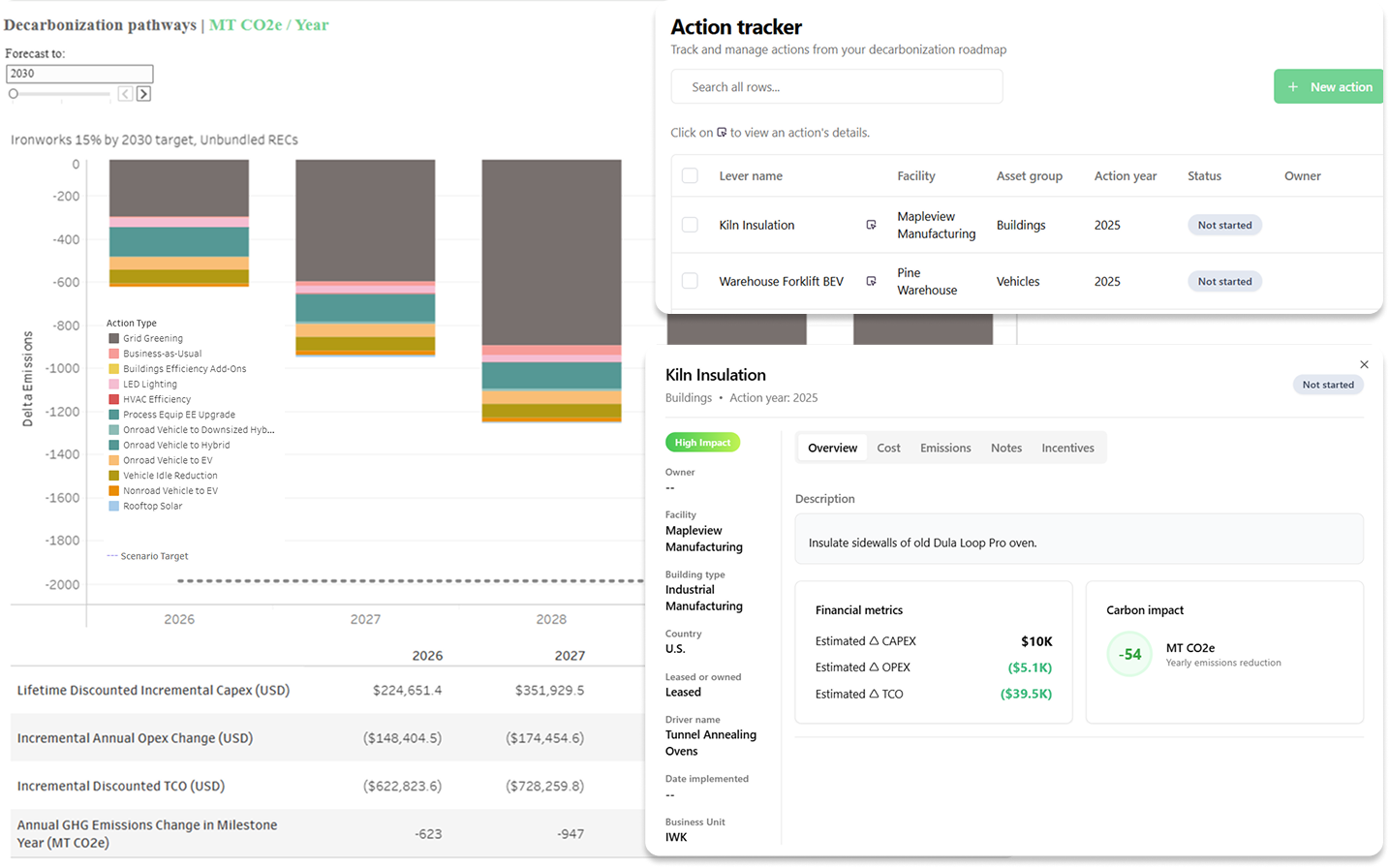Image resolution: width=1389 pixels, height=868 pixels.
Task: Click Onroad Vehicle to EV legend swatch
Action: (114, 460)
